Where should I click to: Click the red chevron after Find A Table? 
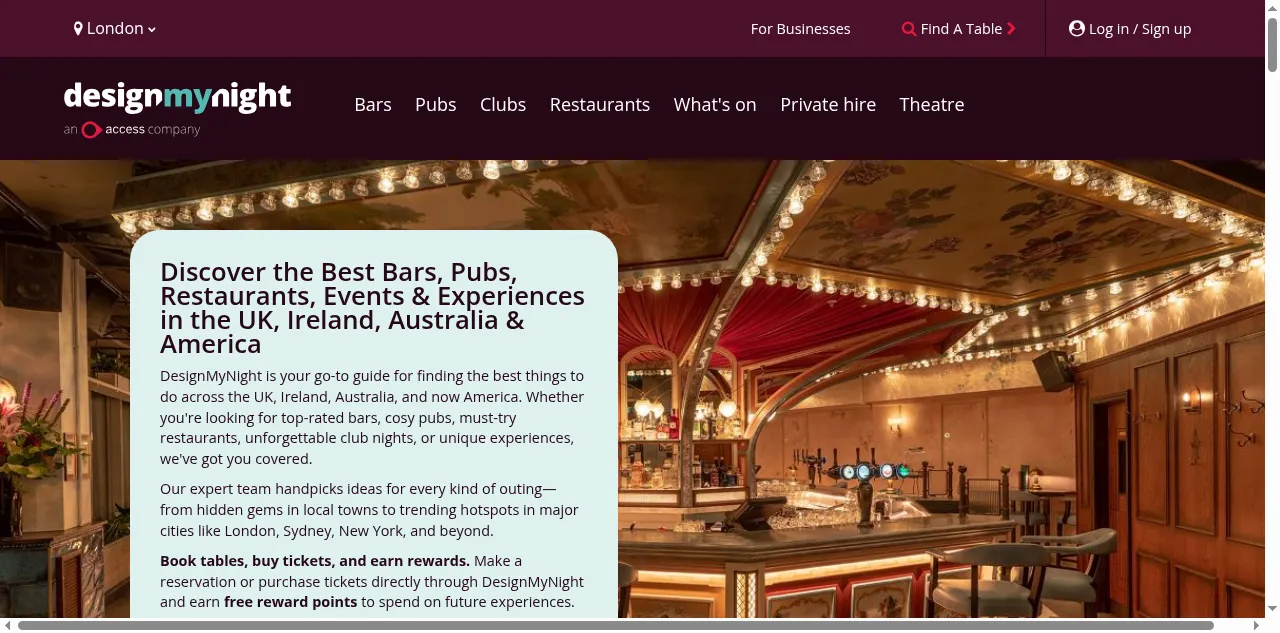[x=1011, y=29]
